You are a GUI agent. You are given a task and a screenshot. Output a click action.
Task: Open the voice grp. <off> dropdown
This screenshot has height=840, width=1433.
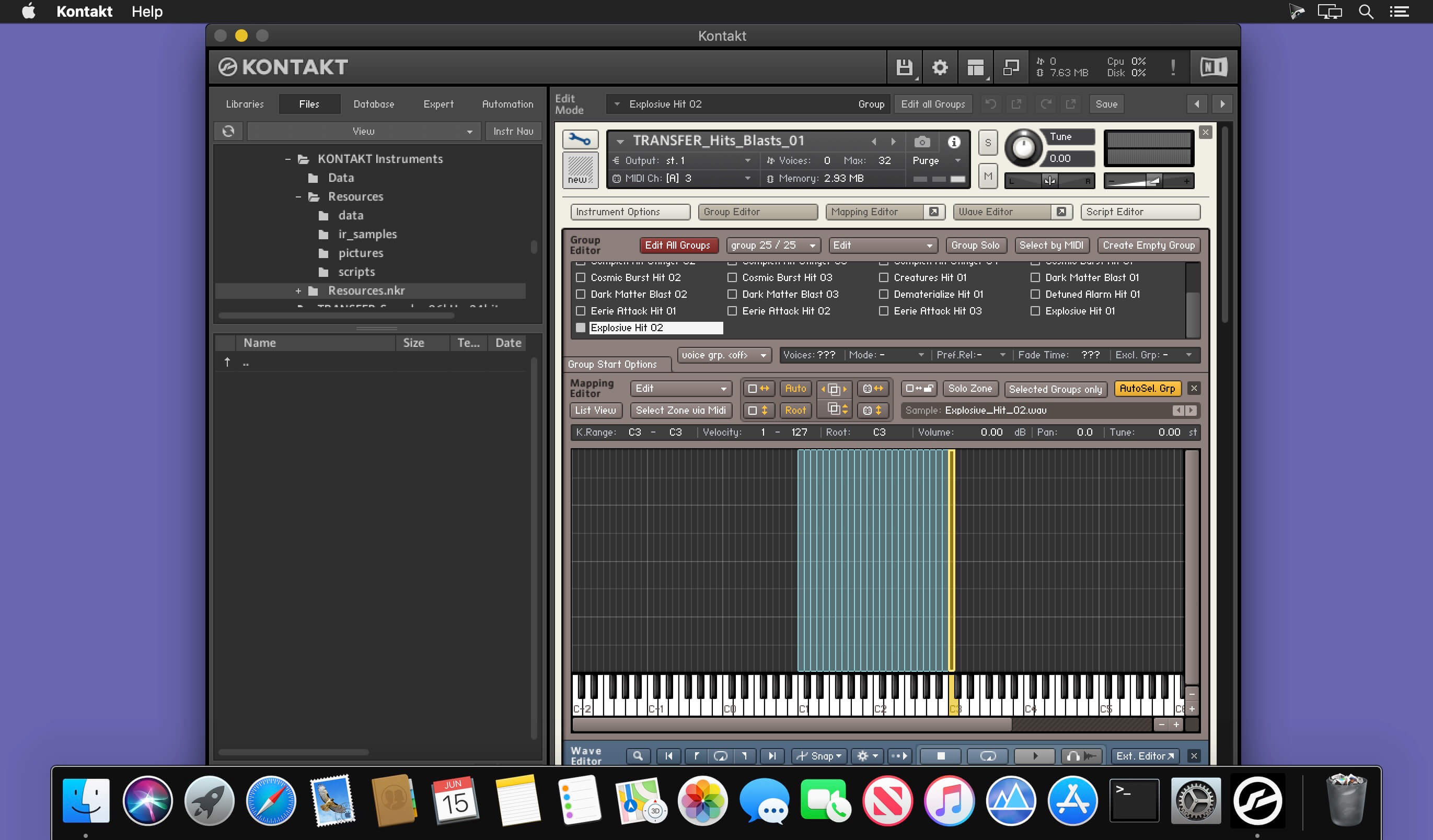[724, 355]
